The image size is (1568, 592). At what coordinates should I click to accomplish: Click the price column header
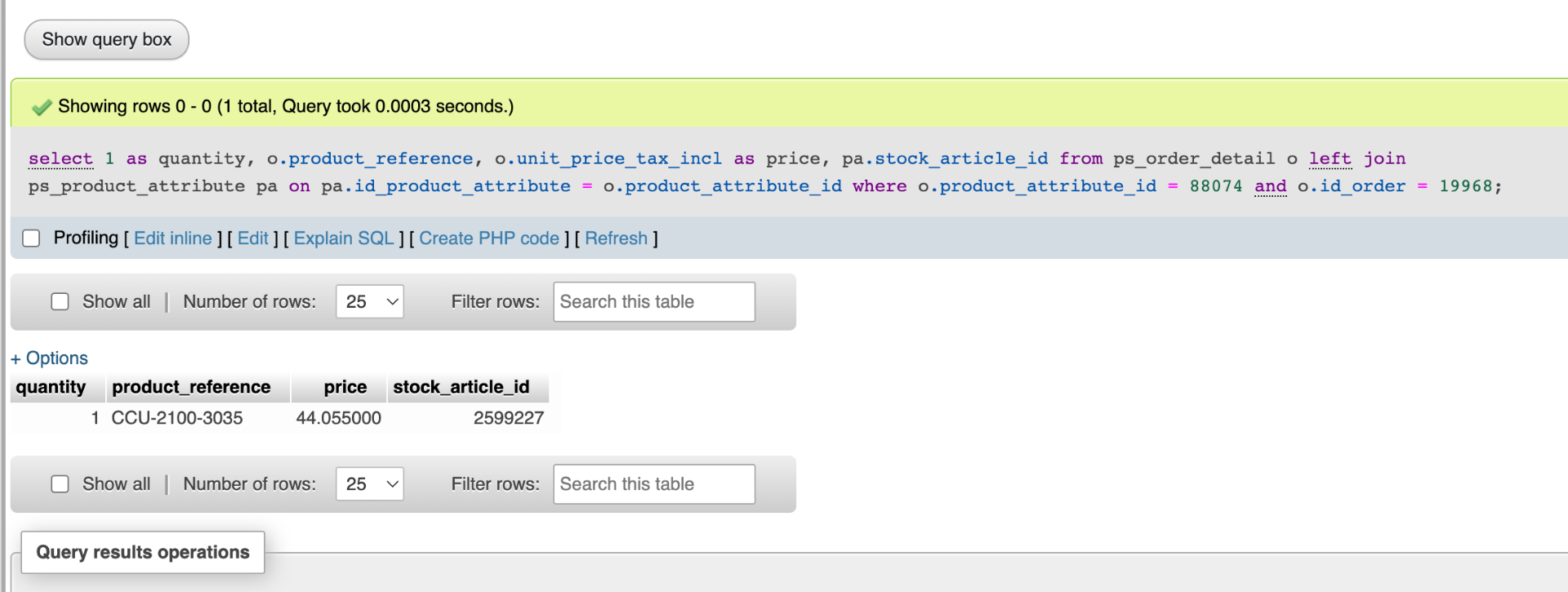345,387
